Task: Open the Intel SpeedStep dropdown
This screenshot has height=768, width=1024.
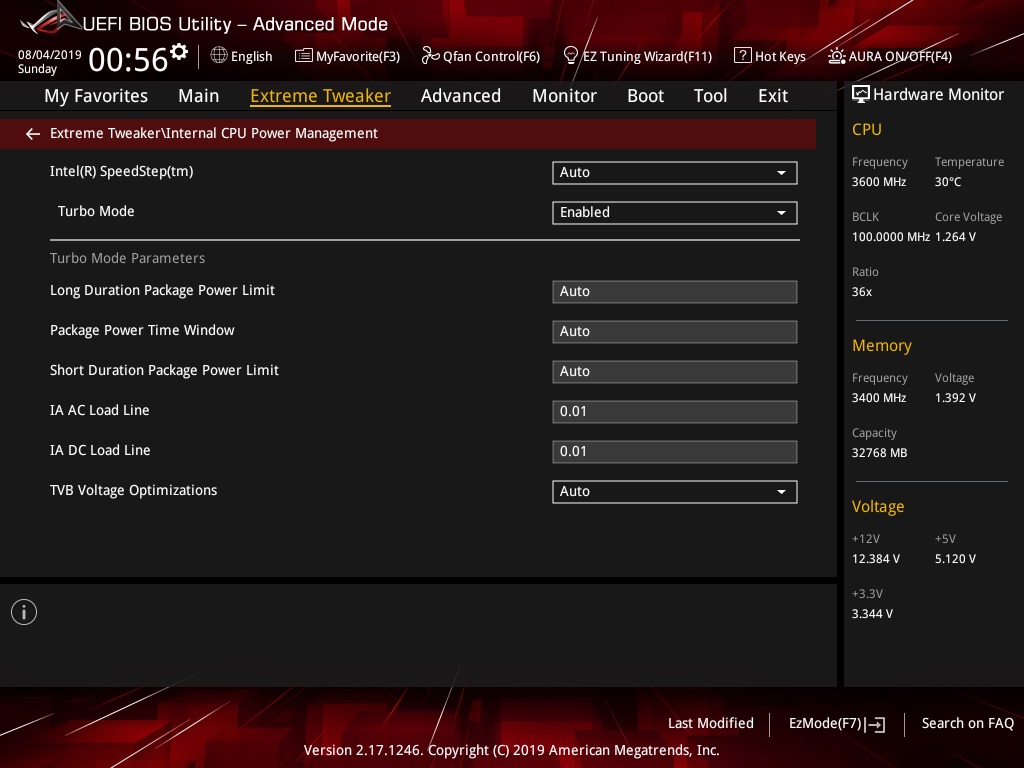Action: (x=675, y=172)
